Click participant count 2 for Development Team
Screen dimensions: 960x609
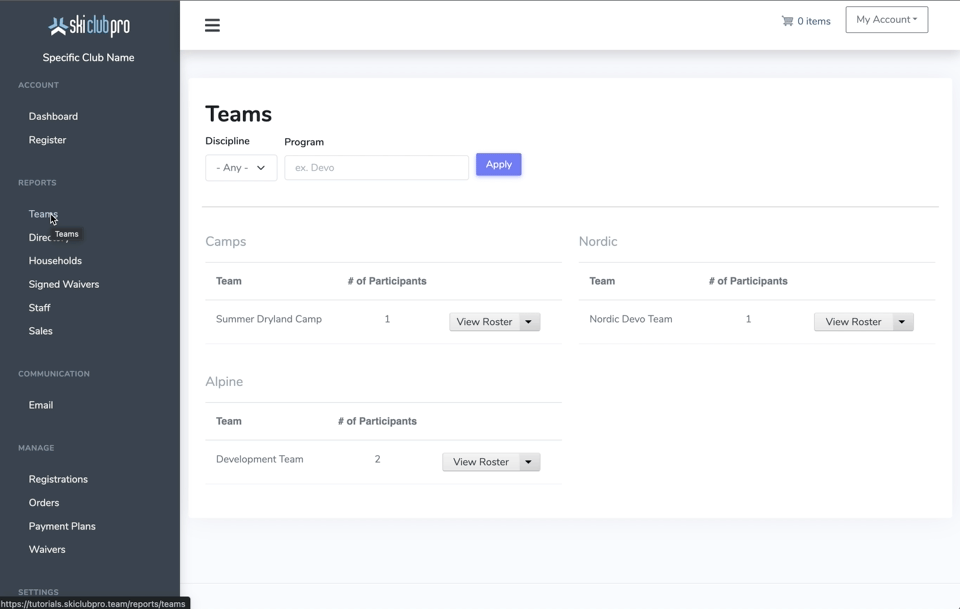click(x=378, y=459)
